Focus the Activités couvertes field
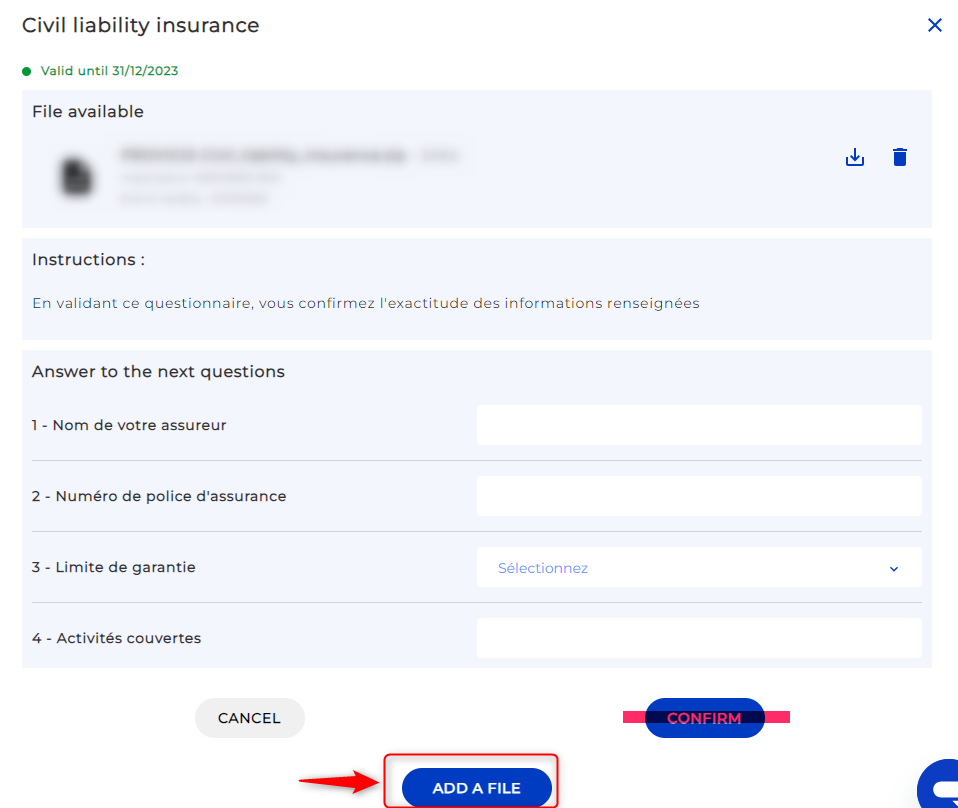958x808 pixels. 699,638
